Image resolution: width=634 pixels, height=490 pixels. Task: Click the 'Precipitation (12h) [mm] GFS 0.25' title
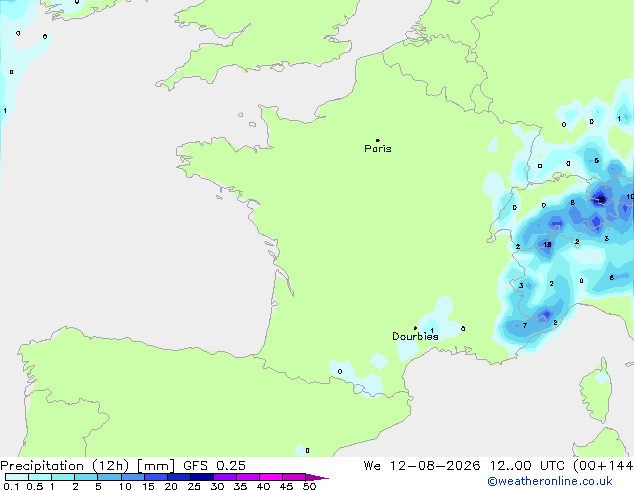123,466
